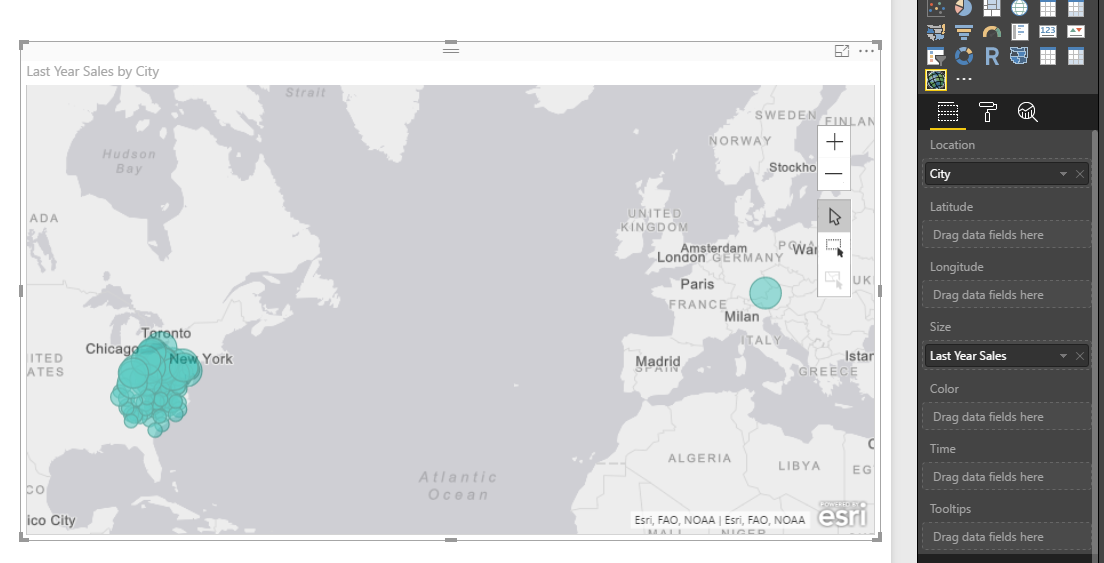Click the Madrid label on the map
The height and width of the screenshot is (563, 1104).
point(658,362)
